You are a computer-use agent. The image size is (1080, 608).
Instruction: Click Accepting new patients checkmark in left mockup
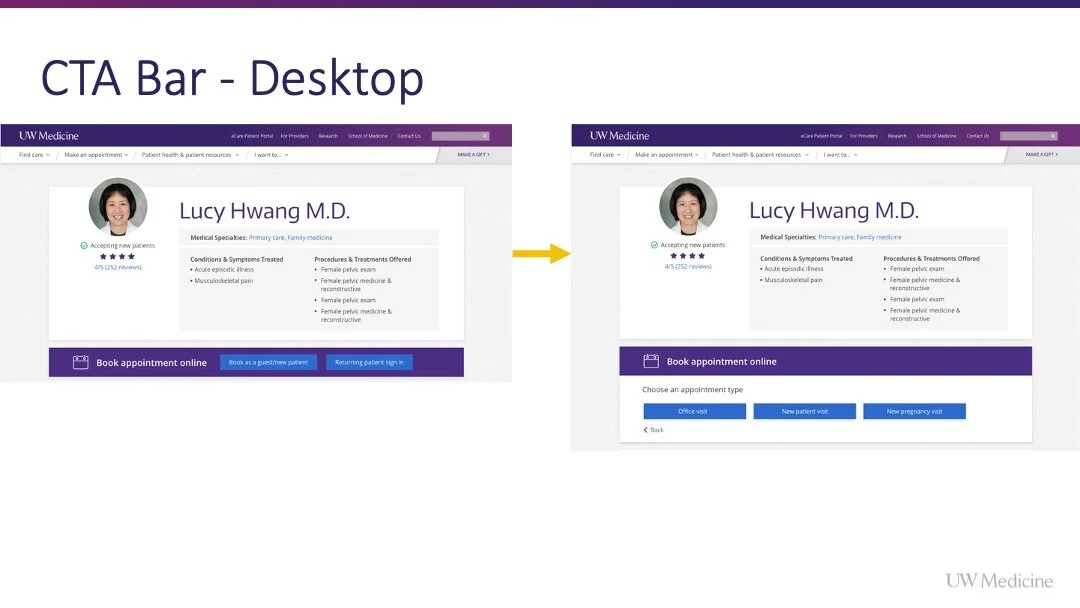[84, 245]
